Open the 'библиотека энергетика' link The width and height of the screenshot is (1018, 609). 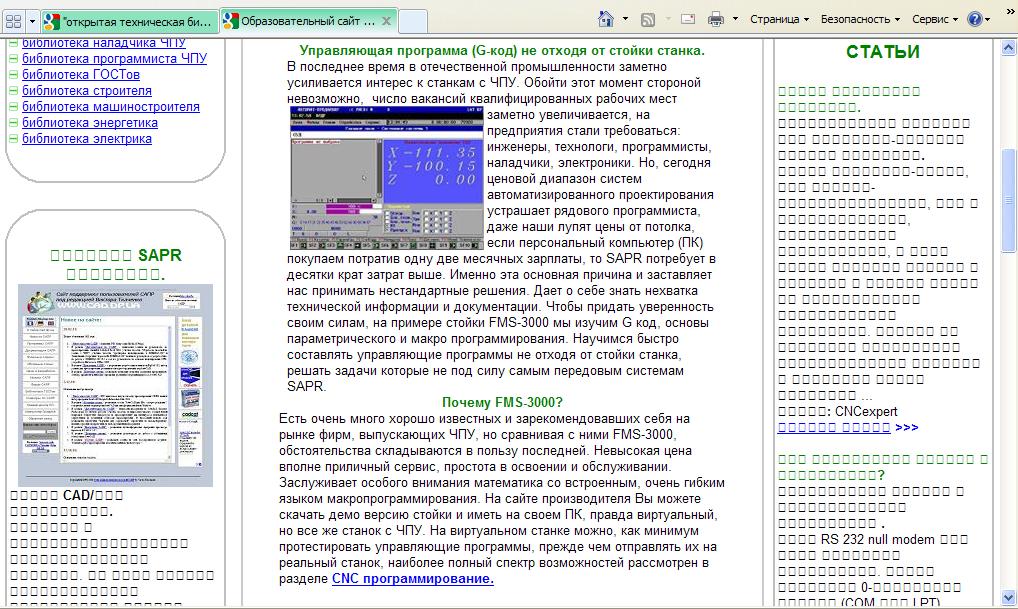90,123
